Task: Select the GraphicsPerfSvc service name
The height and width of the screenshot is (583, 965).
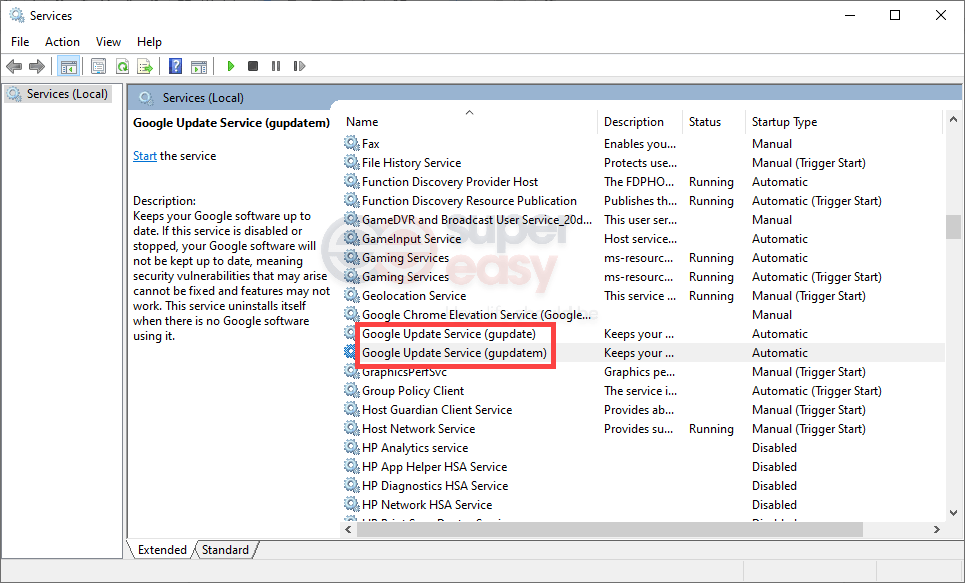Action: tap(404, 372)
